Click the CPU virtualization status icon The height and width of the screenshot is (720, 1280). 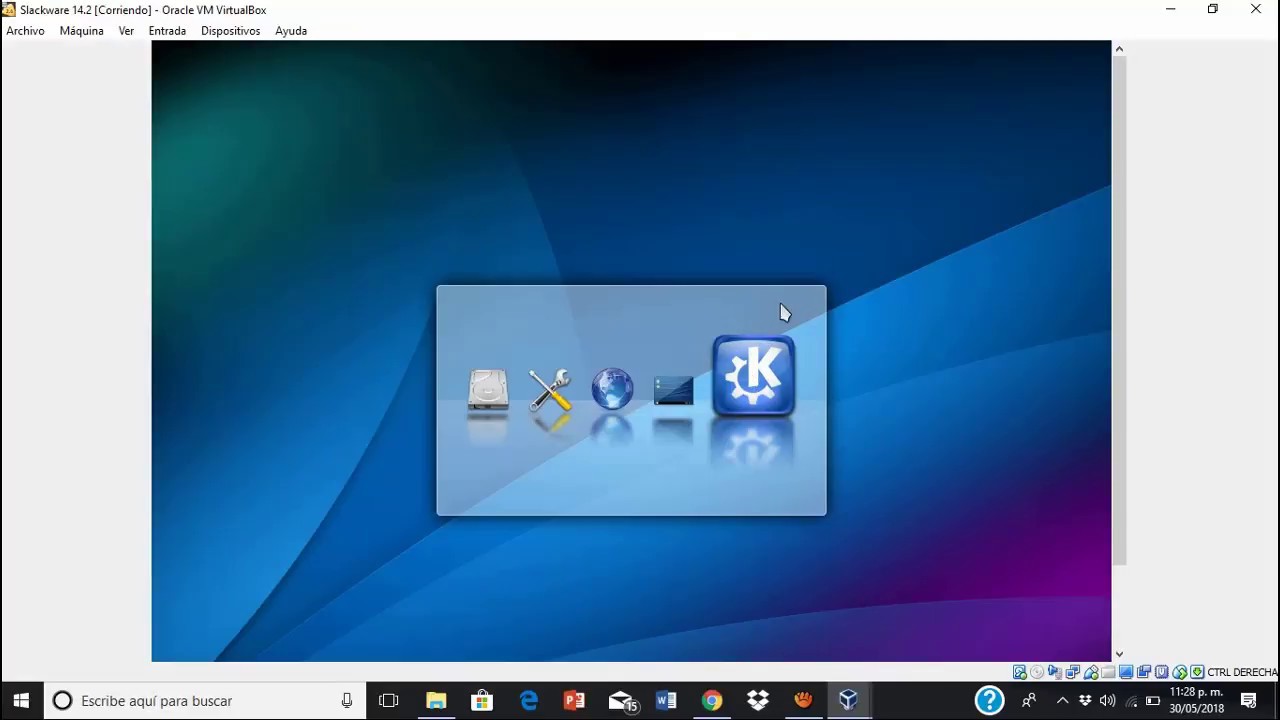tap(1161, 672)
